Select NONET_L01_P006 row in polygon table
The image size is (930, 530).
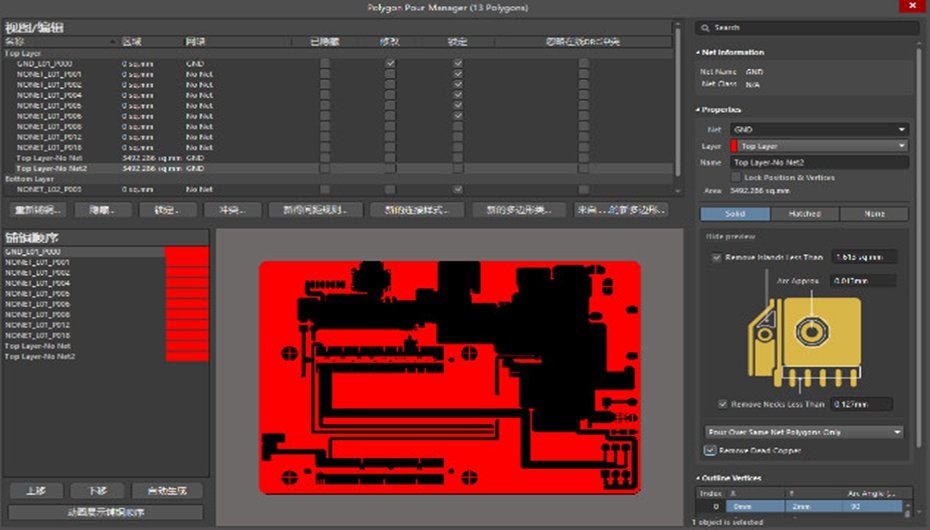tap(339, 116)
